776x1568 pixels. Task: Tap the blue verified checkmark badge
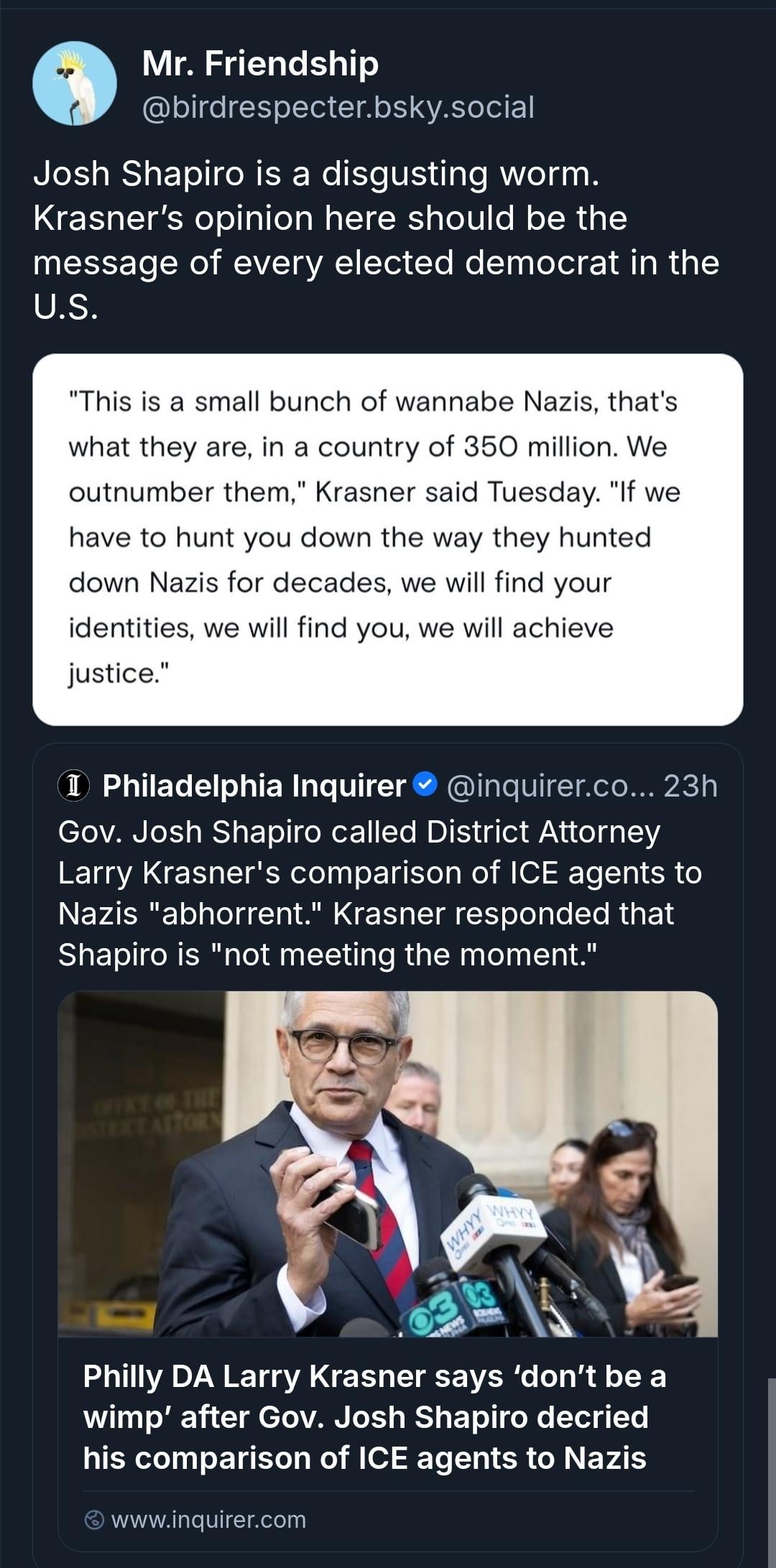click(426, 784)
